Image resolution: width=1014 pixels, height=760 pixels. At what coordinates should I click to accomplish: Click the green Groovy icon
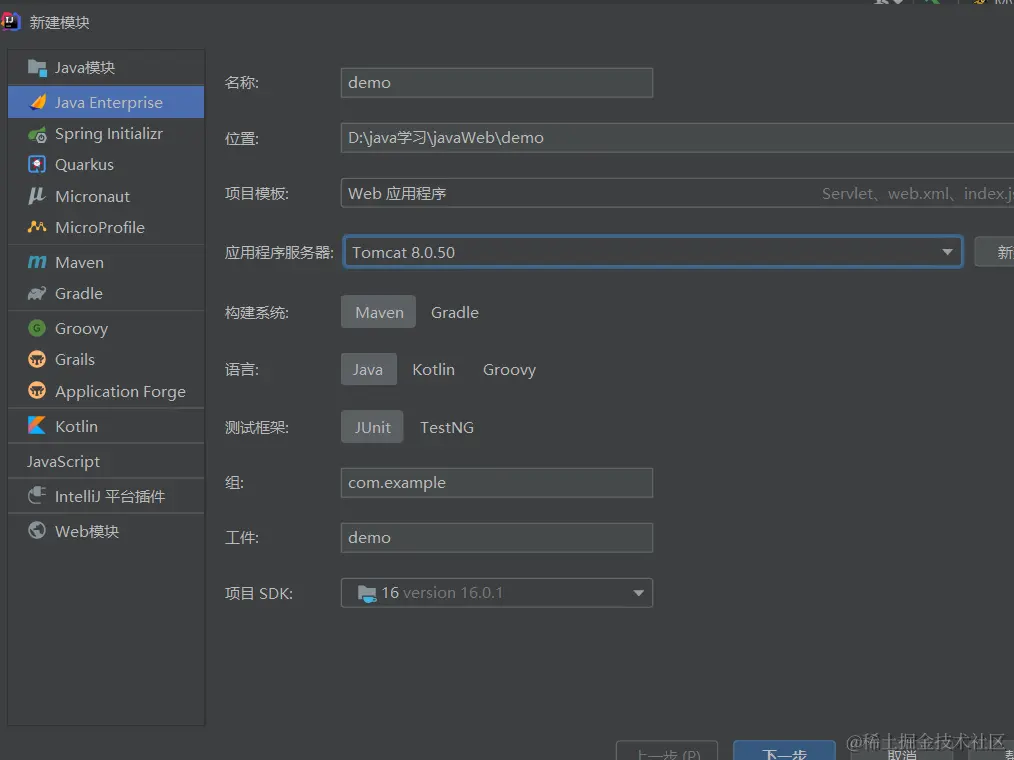[x=37, y=328]
